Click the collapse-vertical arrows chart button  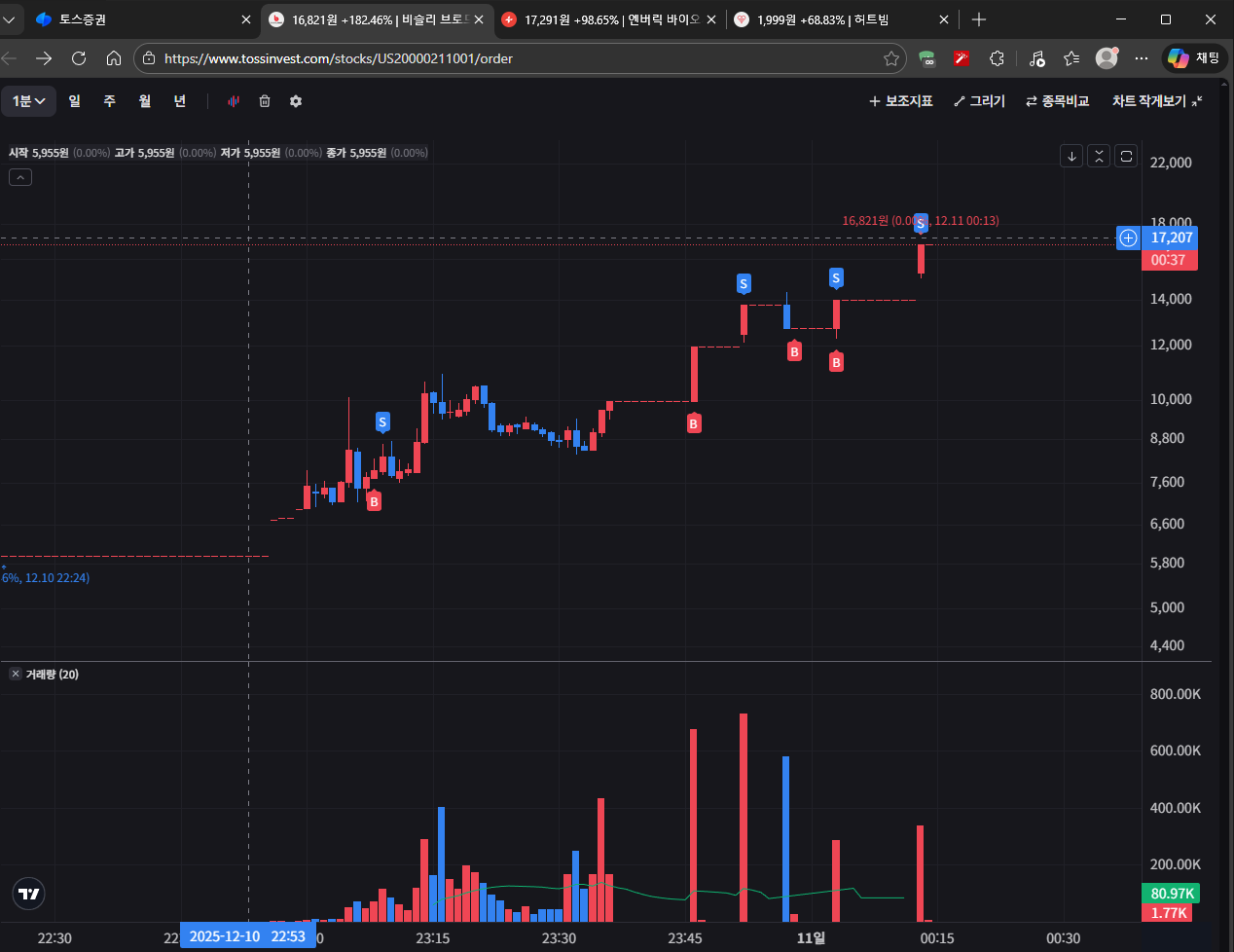pyautogui.click(x=1099, y=156)
